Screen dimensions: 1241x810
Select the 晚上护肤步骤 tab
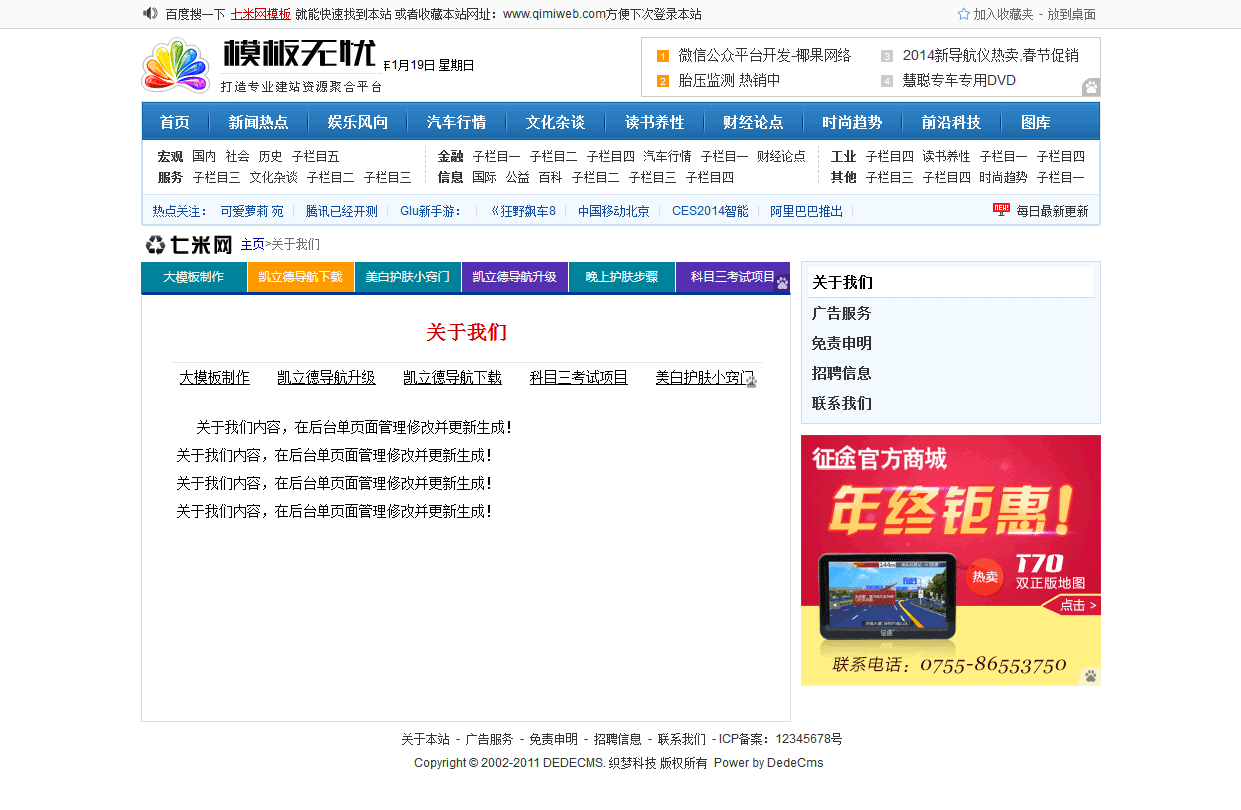621,277
